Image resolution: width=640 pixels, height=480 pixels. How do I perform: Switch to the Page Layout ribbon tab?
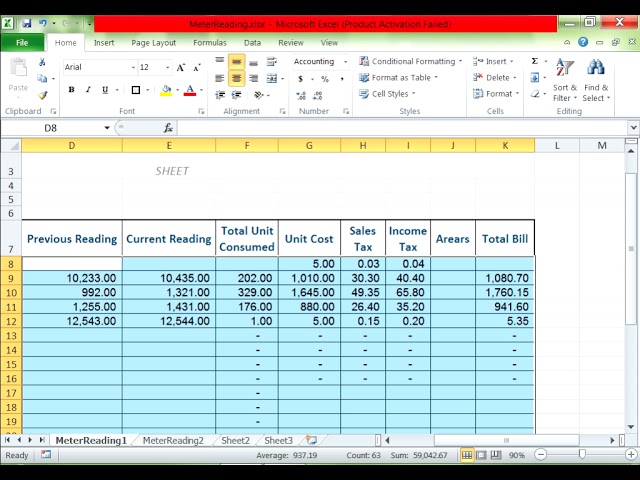pyautogui.click(x=153, y=42)
